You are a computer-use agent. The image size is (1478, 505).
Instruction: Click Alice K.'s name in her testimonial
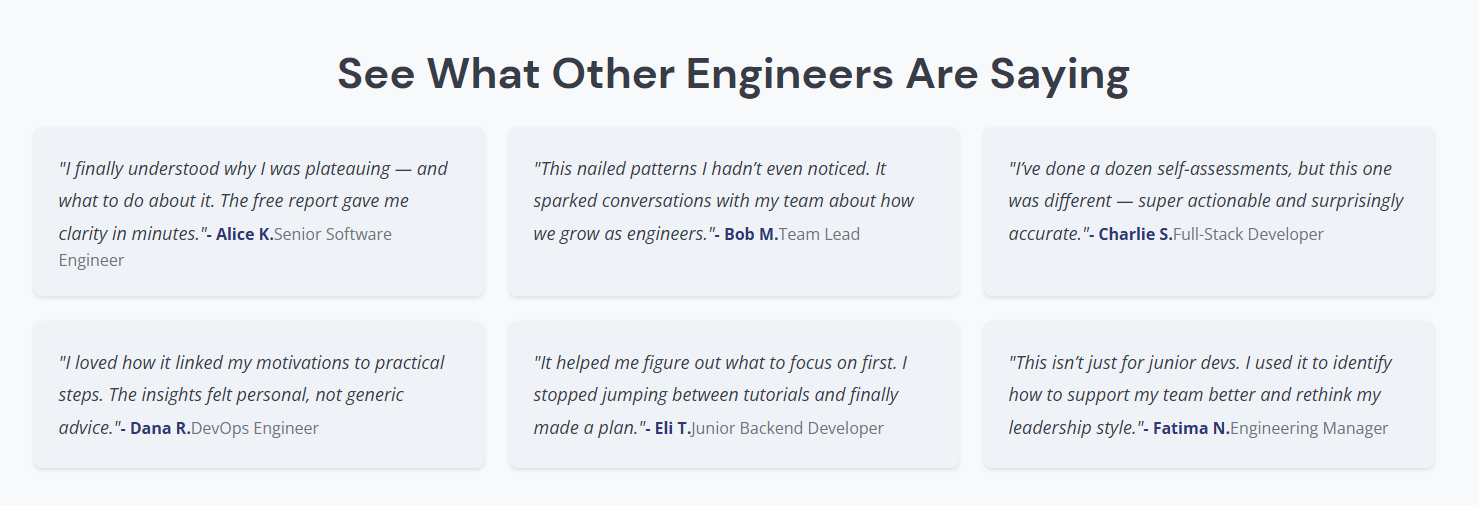click(x=244, y=235)
